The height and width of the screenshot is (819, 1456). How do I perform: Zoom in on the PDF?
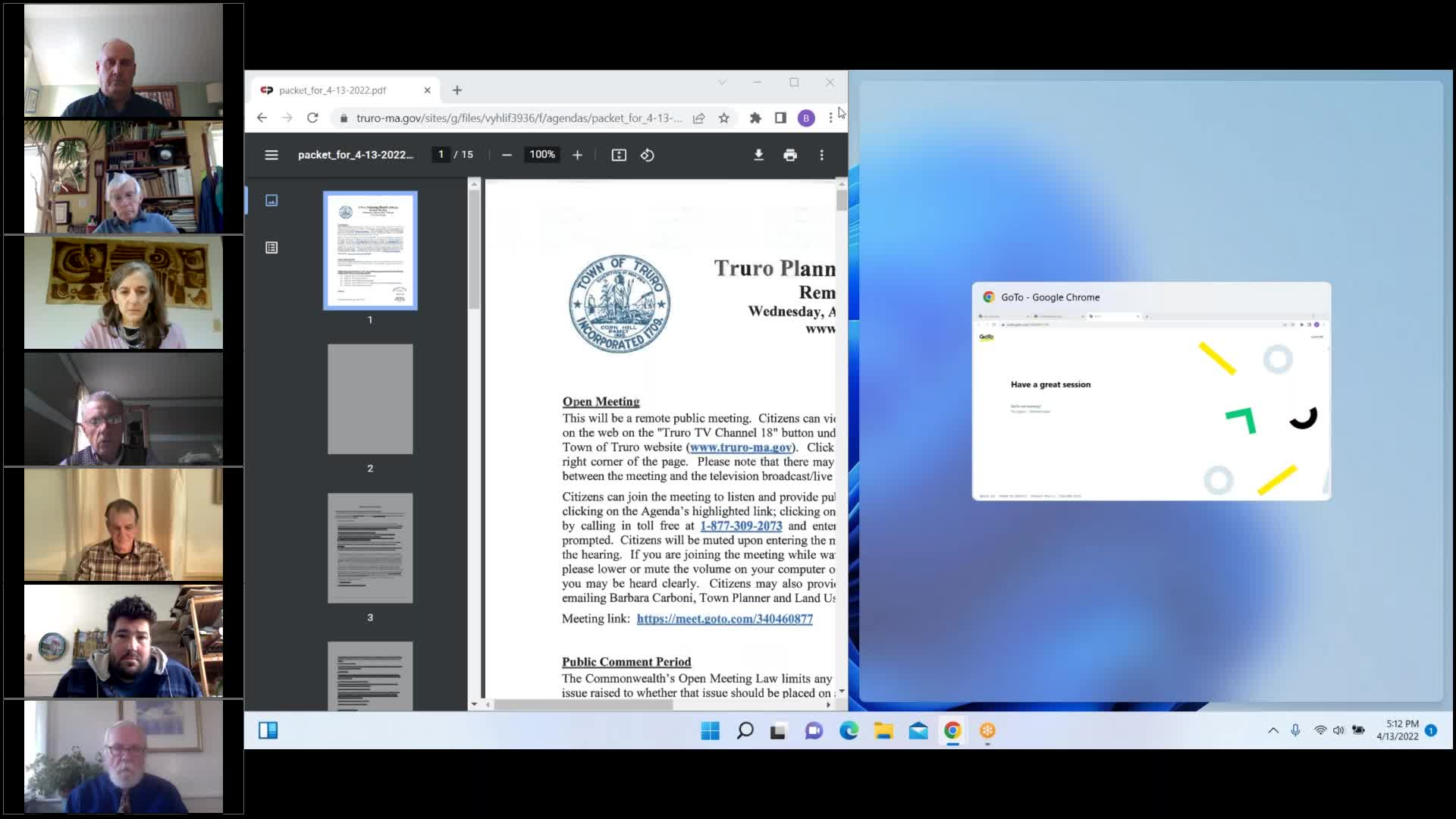point(577,155)
